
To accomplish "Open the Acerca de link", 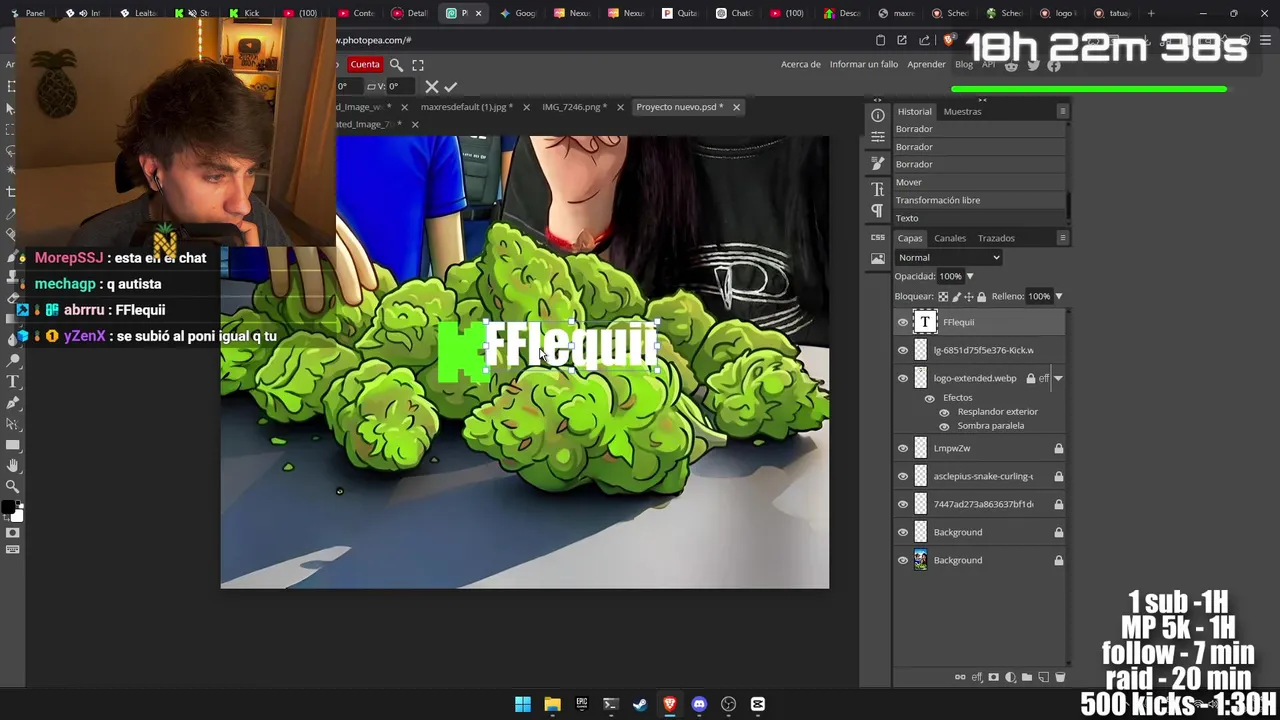I will coord(800,64).
